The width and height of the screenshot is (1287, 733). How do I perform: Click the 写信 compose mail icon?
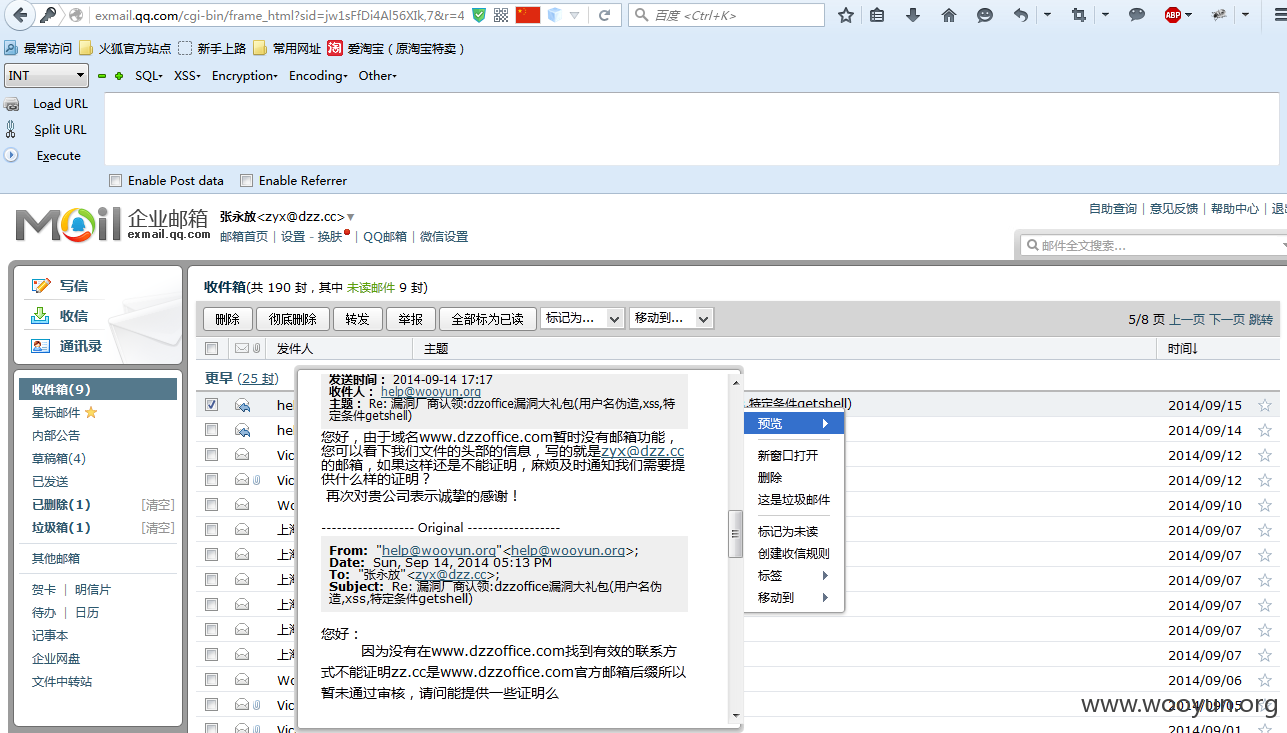coord(41,286)
